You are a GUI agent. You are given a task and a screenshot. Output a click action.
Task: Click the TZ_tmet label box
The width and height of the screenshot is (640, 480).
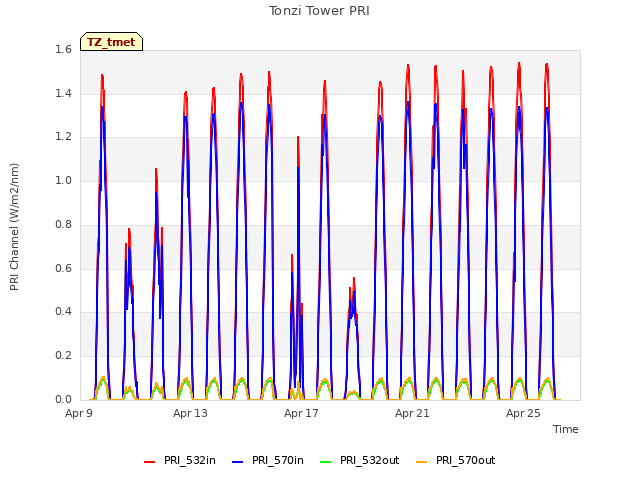pyautogui.click(x=111, y=42)
